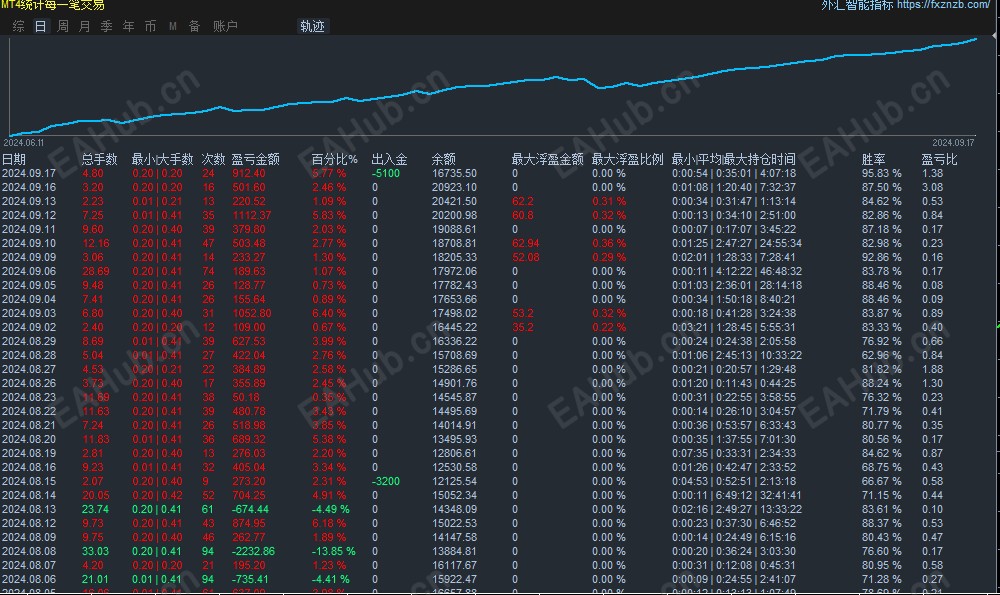Viewport: 1000px width, 595px height.
Task: Click lot total 28.69
Action: [x=96, y=272]
